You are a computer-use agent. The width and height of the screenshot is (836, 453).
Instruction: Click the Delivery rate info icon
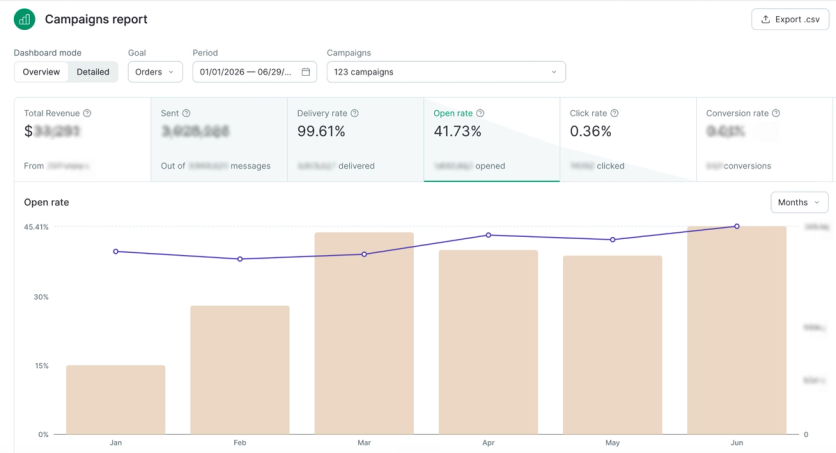pos(355,113)
